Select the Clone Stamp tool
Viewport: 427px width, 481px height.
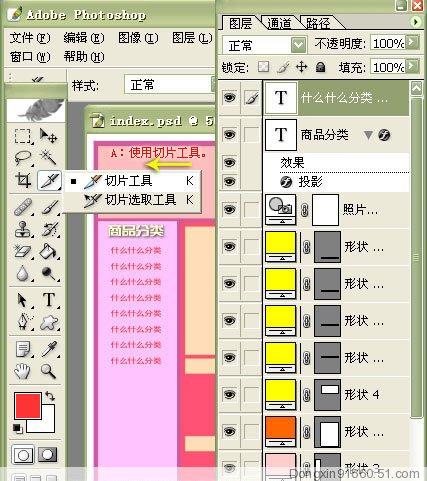tap(23, 229)
